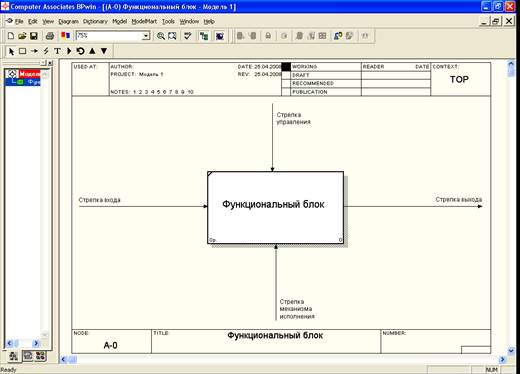Viewport: 520px width, 374px height.
Task: Open the Diagram menu
Action: (68, 21)
